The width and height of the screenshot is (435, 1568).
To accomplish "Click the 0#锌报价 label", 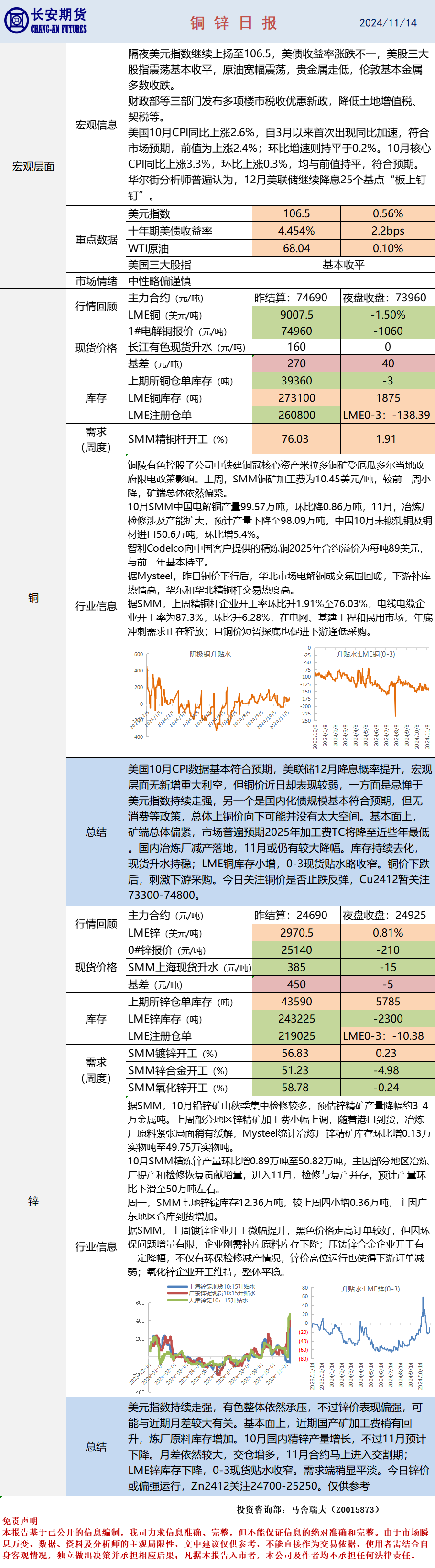I will (x=189, y=949).
